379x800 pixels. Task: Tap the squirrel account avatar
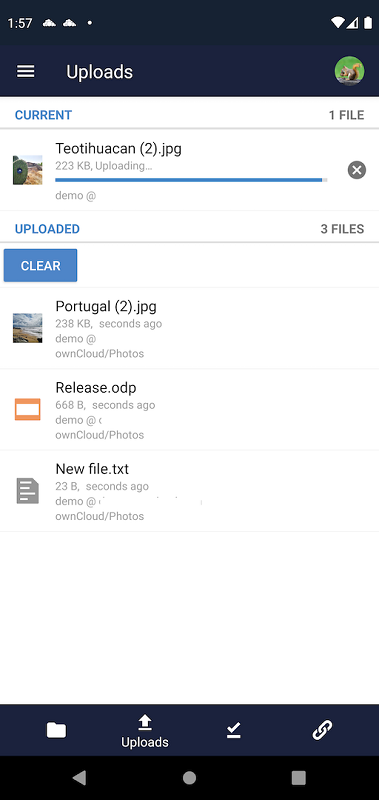(x=349, y=71)
